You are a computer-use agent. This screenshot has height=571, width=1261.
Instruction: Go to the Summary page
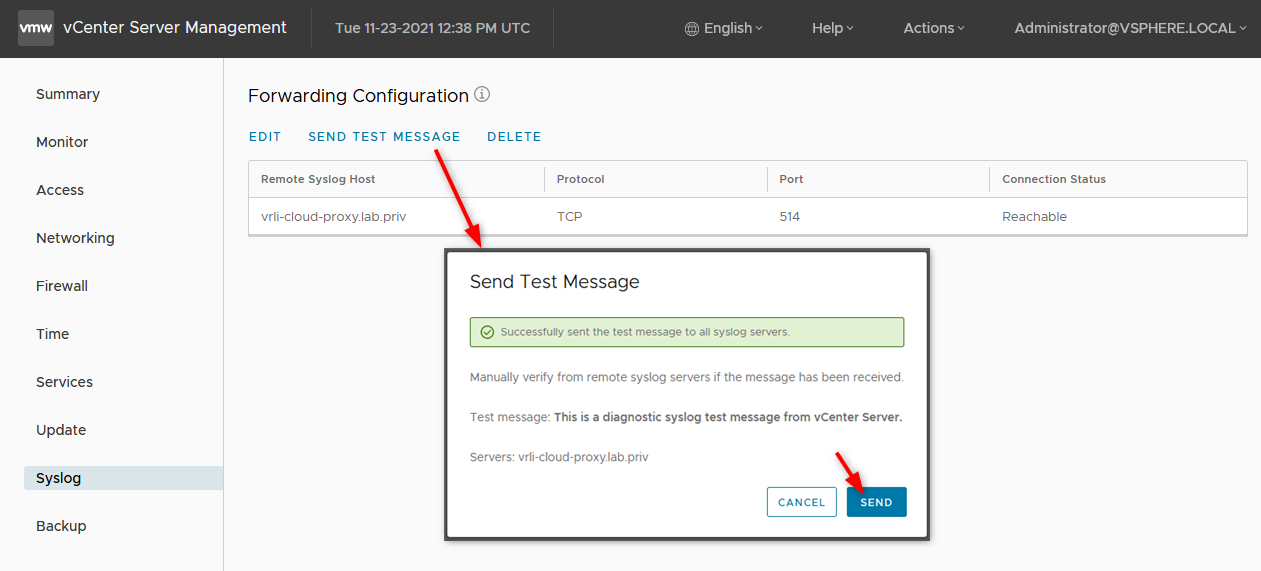(68, 94)
